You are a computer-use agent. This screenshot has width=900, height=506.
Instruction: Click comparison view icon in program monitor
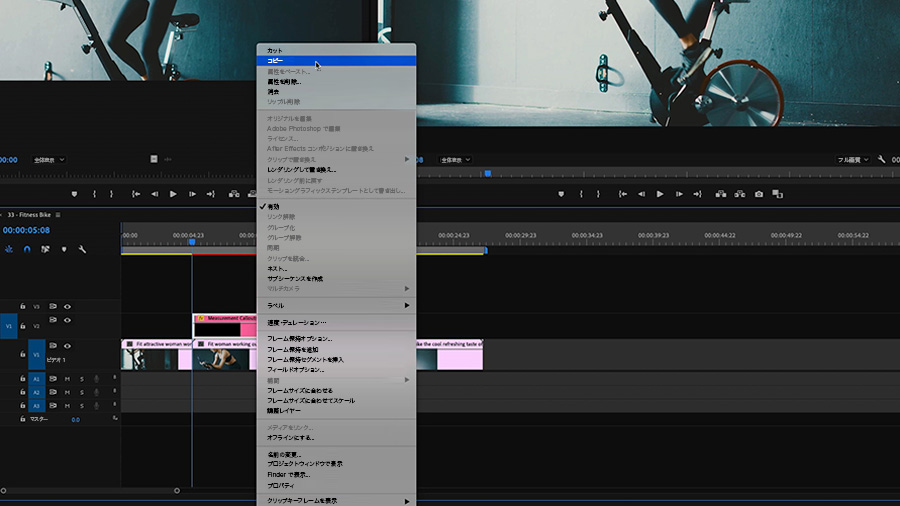(777, 194)
